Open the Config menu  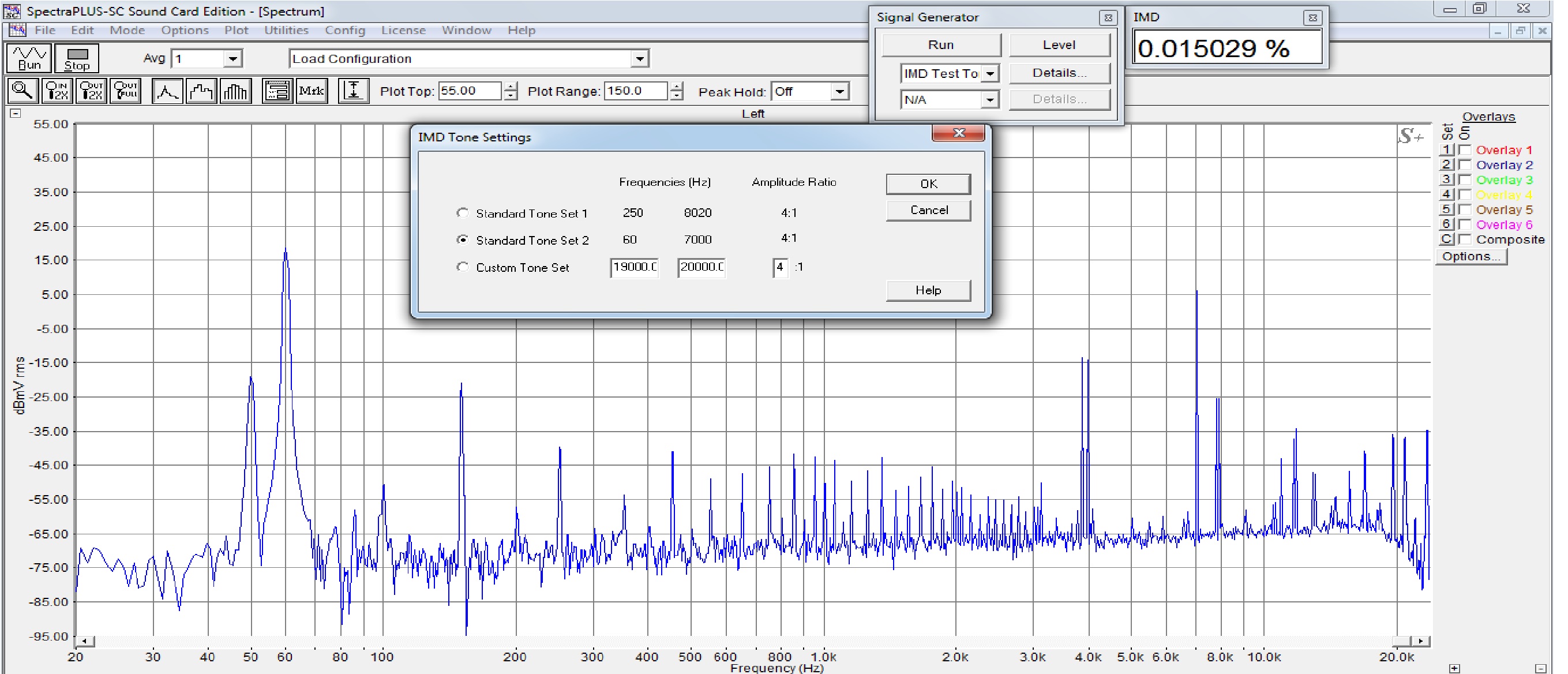(344, 31)
